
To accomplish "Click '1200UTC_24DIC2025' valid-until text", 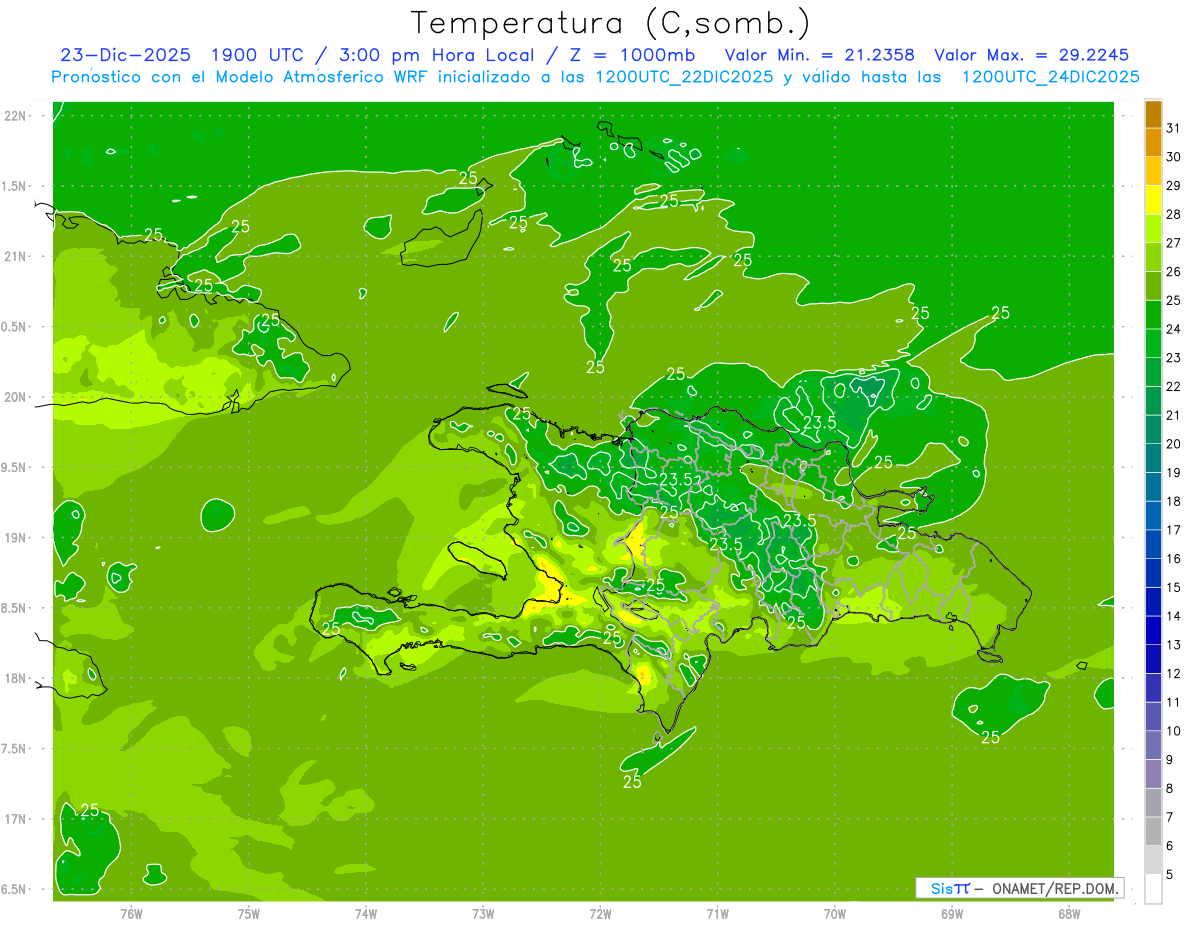I will click(x=1050, y=77).
